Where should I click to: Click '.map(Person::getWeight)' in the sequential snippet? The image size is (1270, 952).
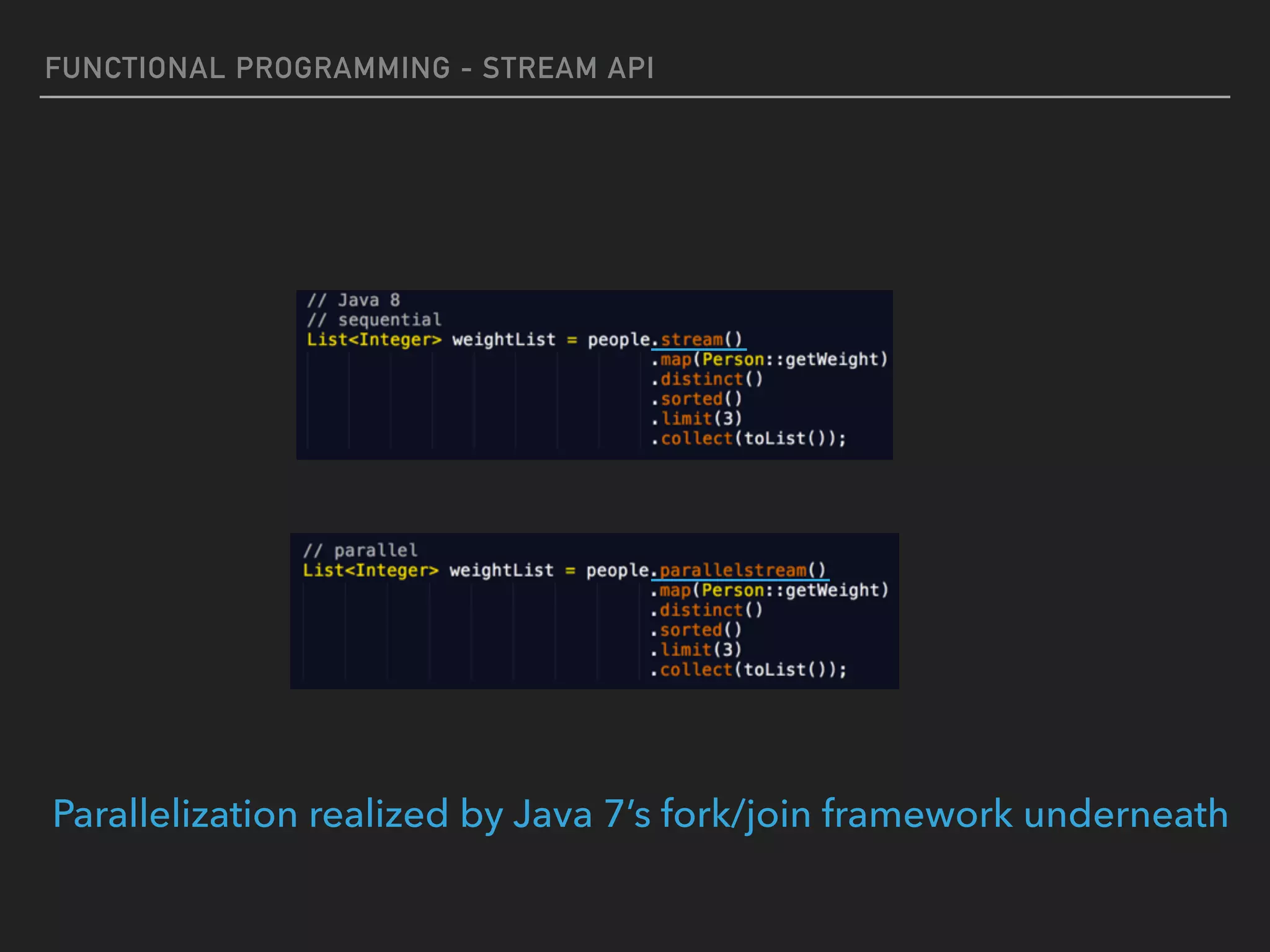769,359
